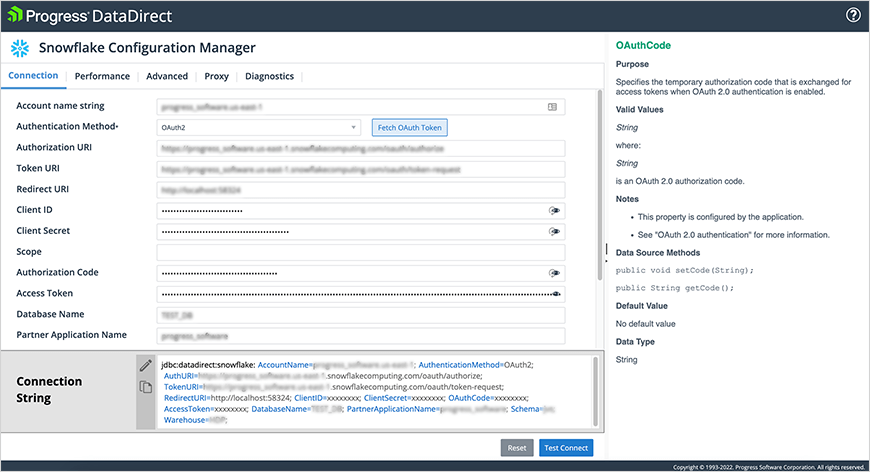This screenshot has width=870, height=472.
Task: Go to the Diagnostics tab
Action: (269, 76)
